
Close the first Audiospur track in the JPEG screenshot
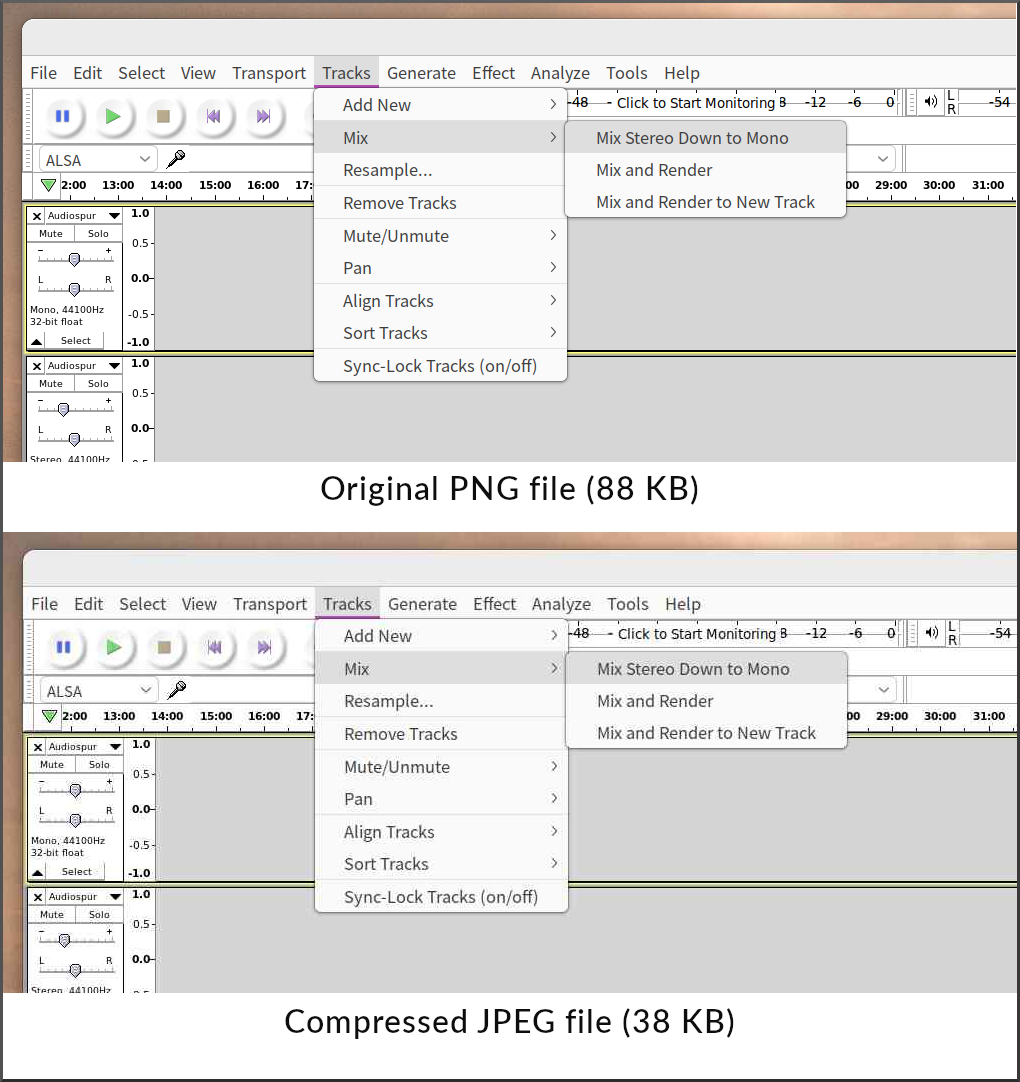point(38,747)
